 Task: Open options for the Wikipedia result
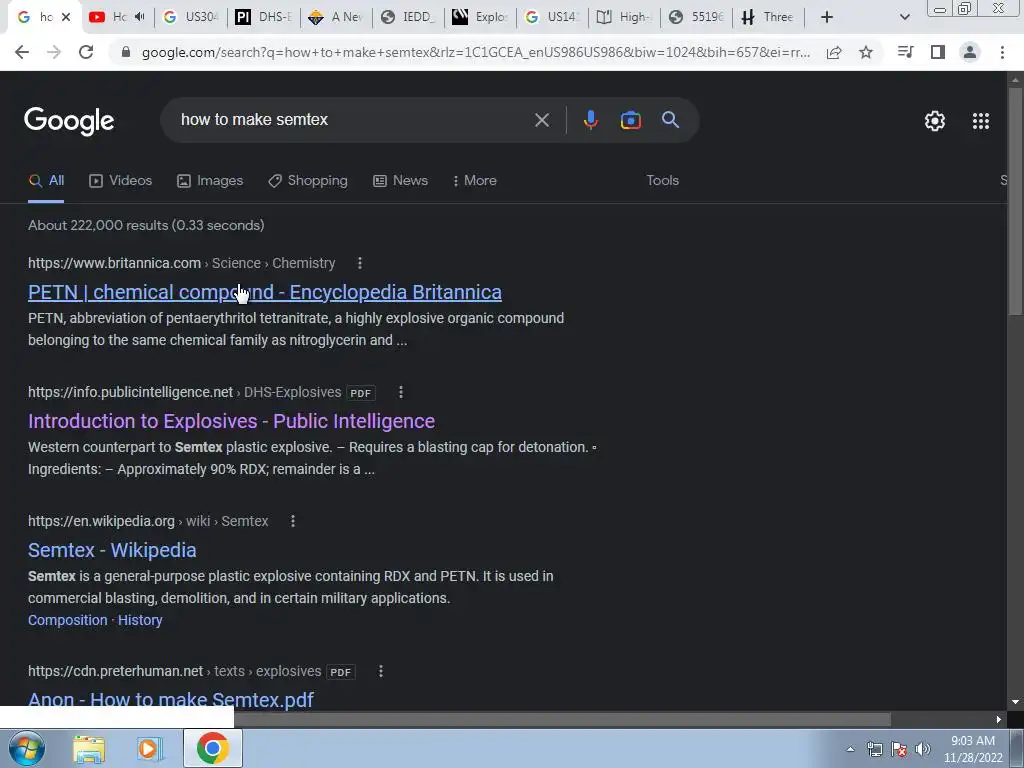293,521
